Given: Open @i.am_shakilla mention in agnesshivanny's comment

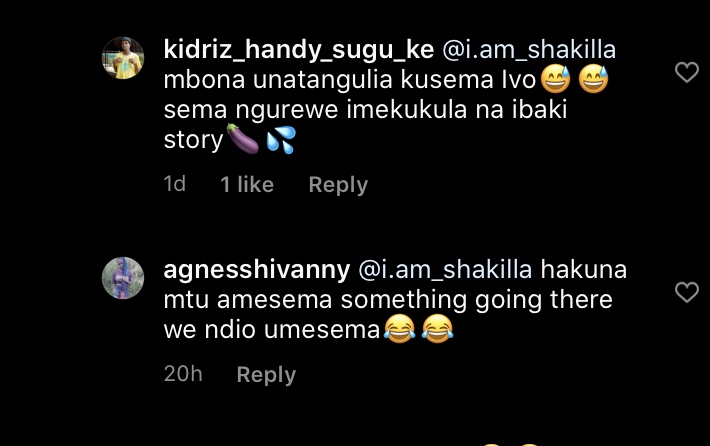Looking at the screenshot, I should point(445,270).
